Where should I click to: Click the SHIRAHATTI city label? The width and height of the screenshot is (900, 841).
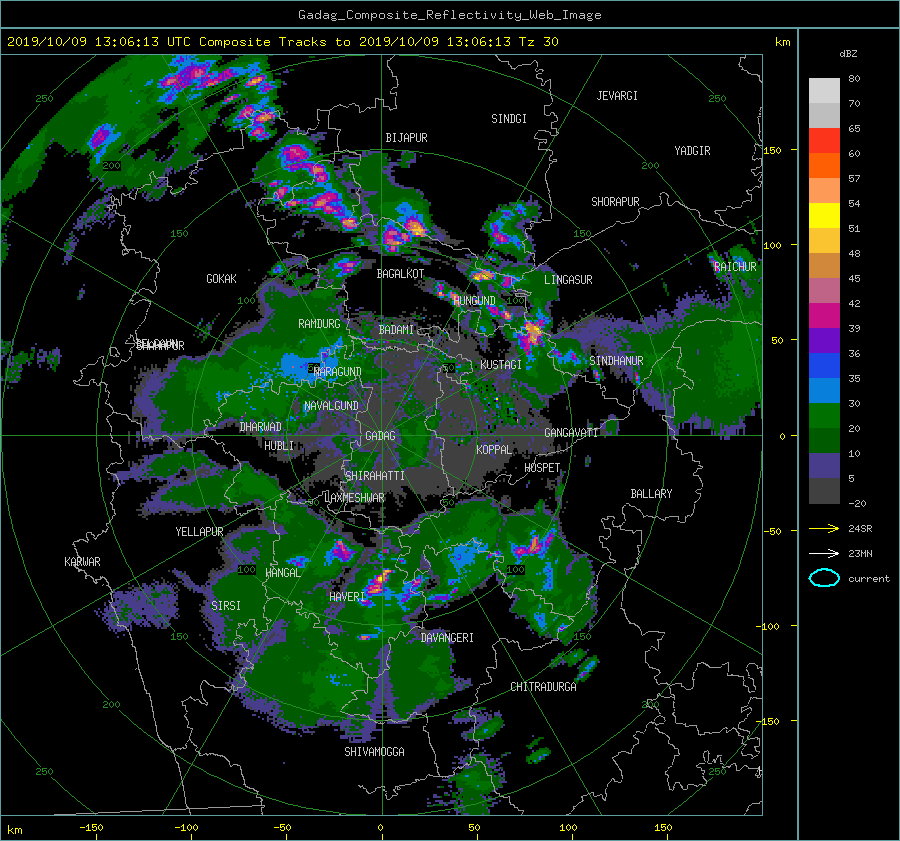point(375,476)
